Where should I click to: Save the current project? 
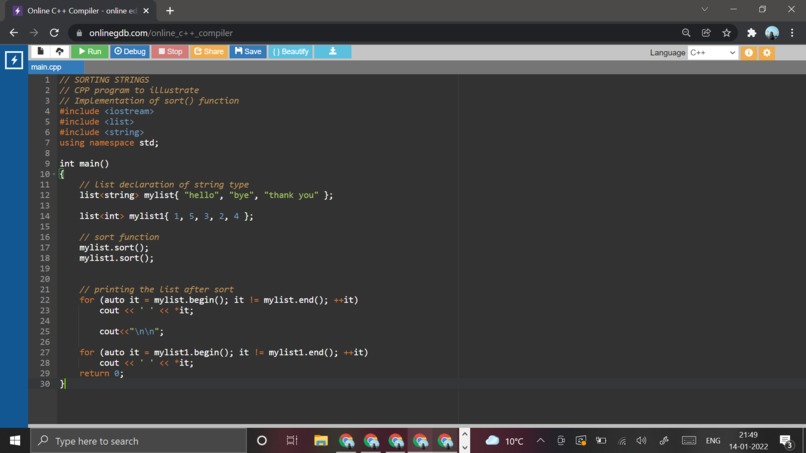click(248, 51)
